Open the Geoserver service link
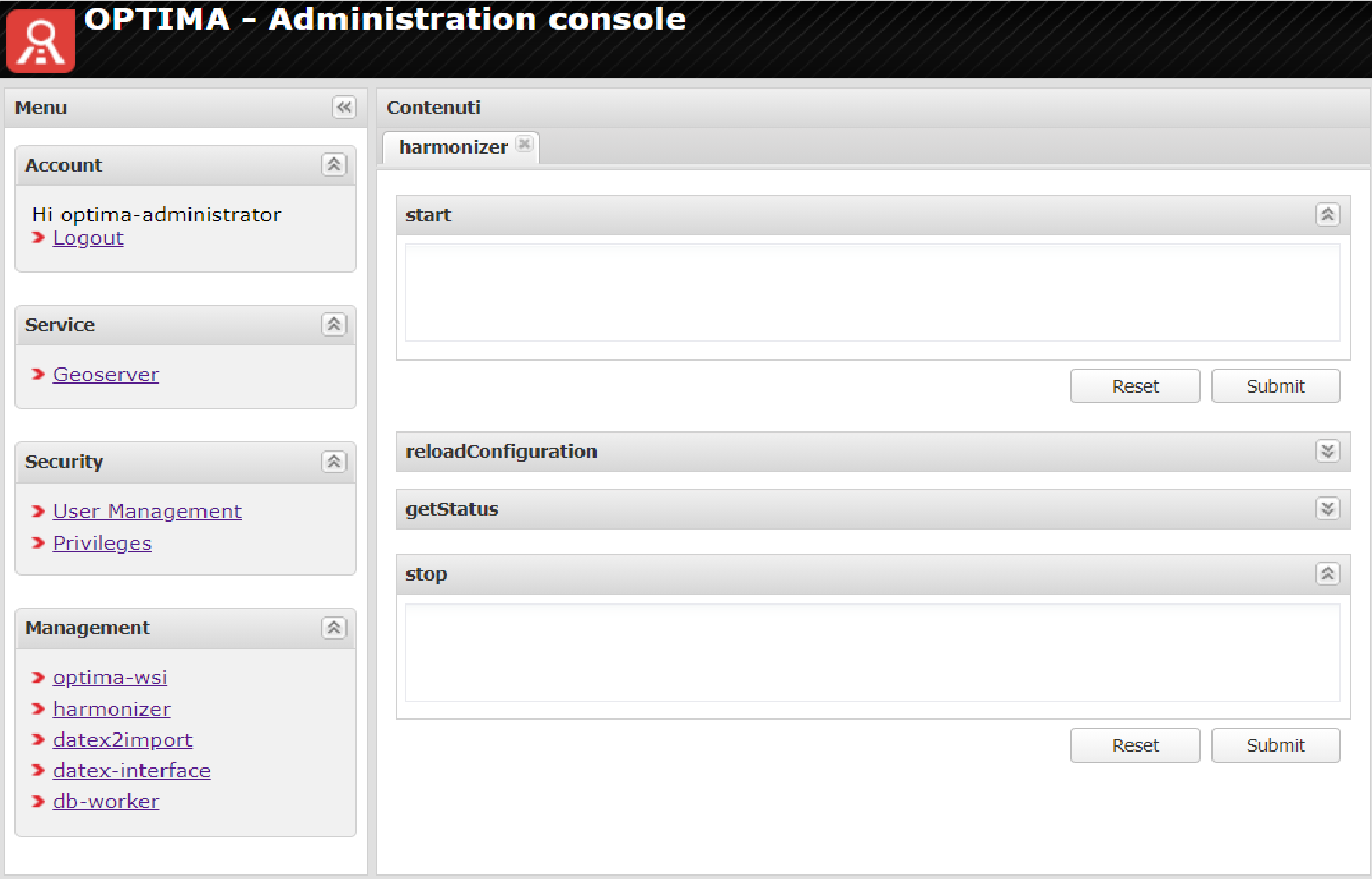 (x=106, y=374)
